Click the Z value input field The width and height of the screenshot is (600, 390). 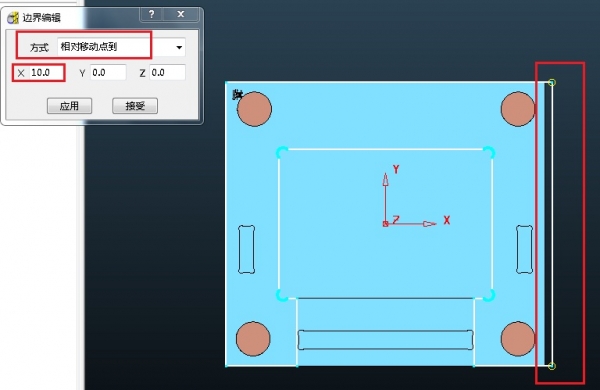(167, 73)
